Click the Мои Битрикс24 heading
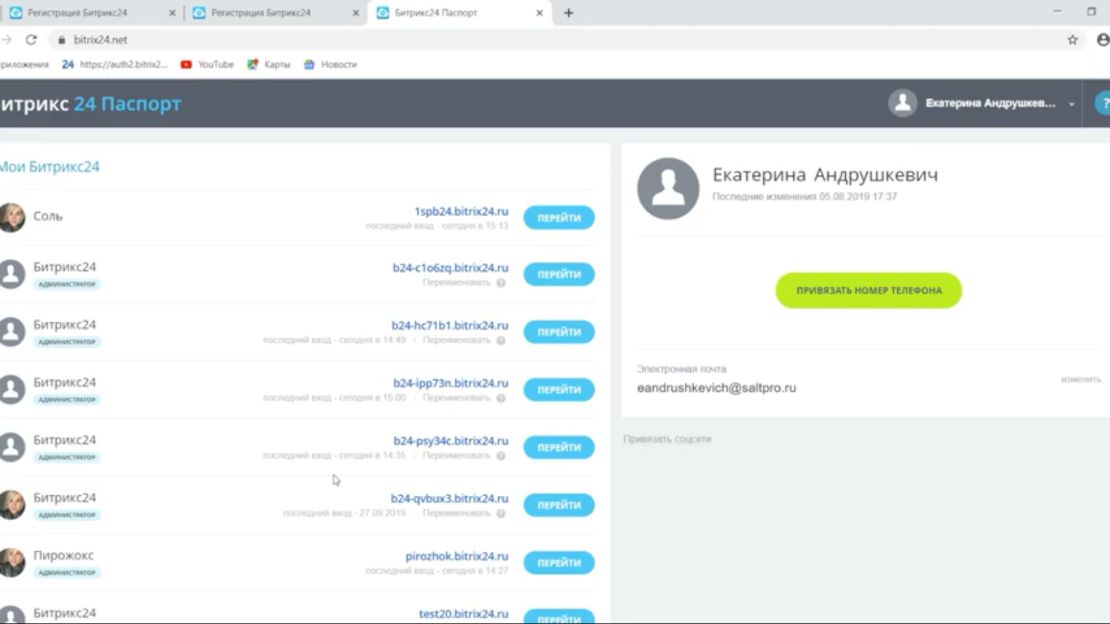Image resolution: width=1110 pixels, height=624 pixels. pos(50,166)
